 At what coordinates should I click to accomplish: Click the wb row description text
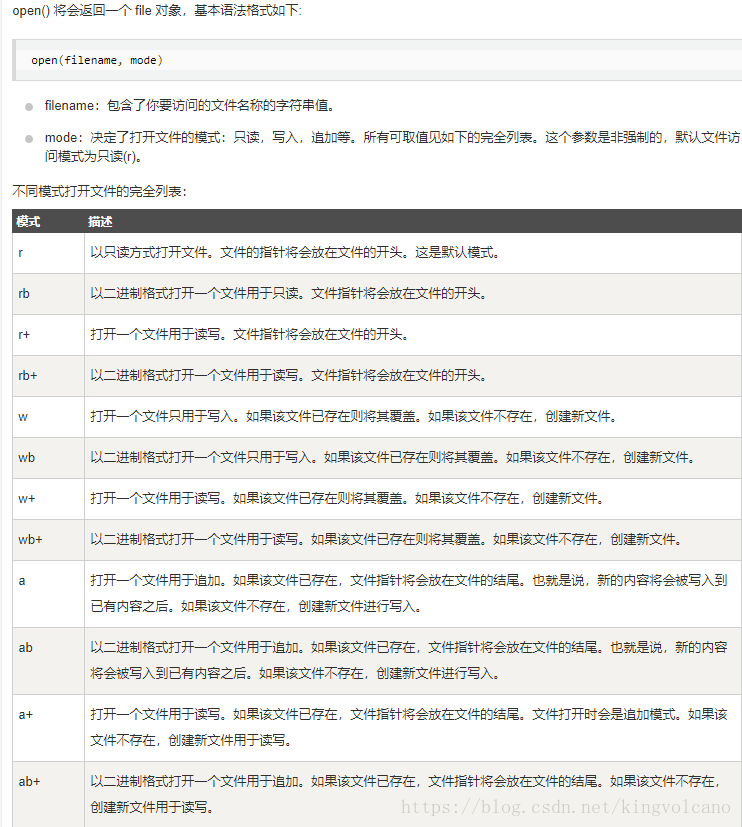392,458
